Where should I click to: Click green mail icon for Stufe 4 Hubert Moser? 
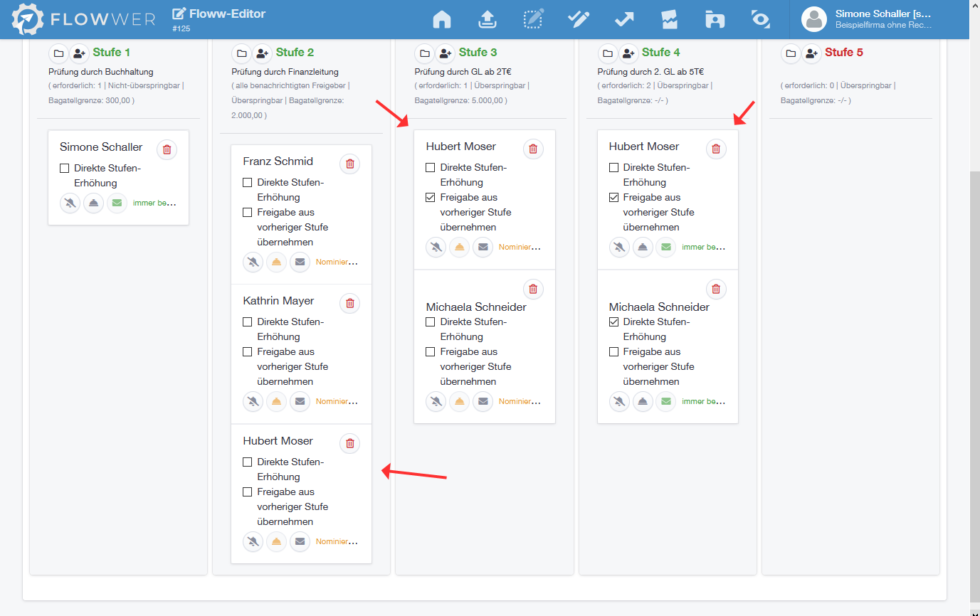pos(666,247)
